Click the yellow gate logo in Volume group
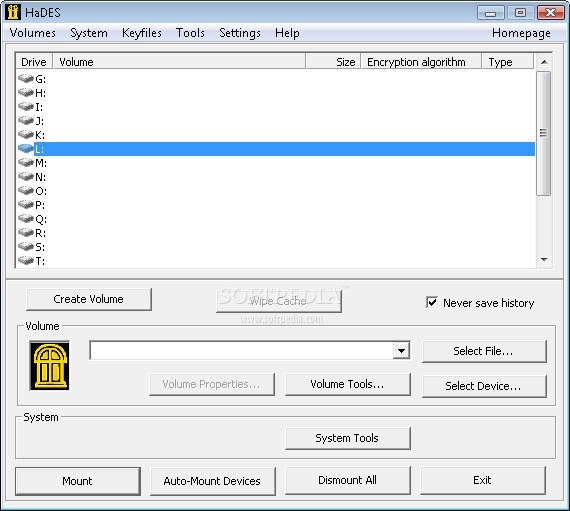The image size is (570, 511). tap(50, 365)
